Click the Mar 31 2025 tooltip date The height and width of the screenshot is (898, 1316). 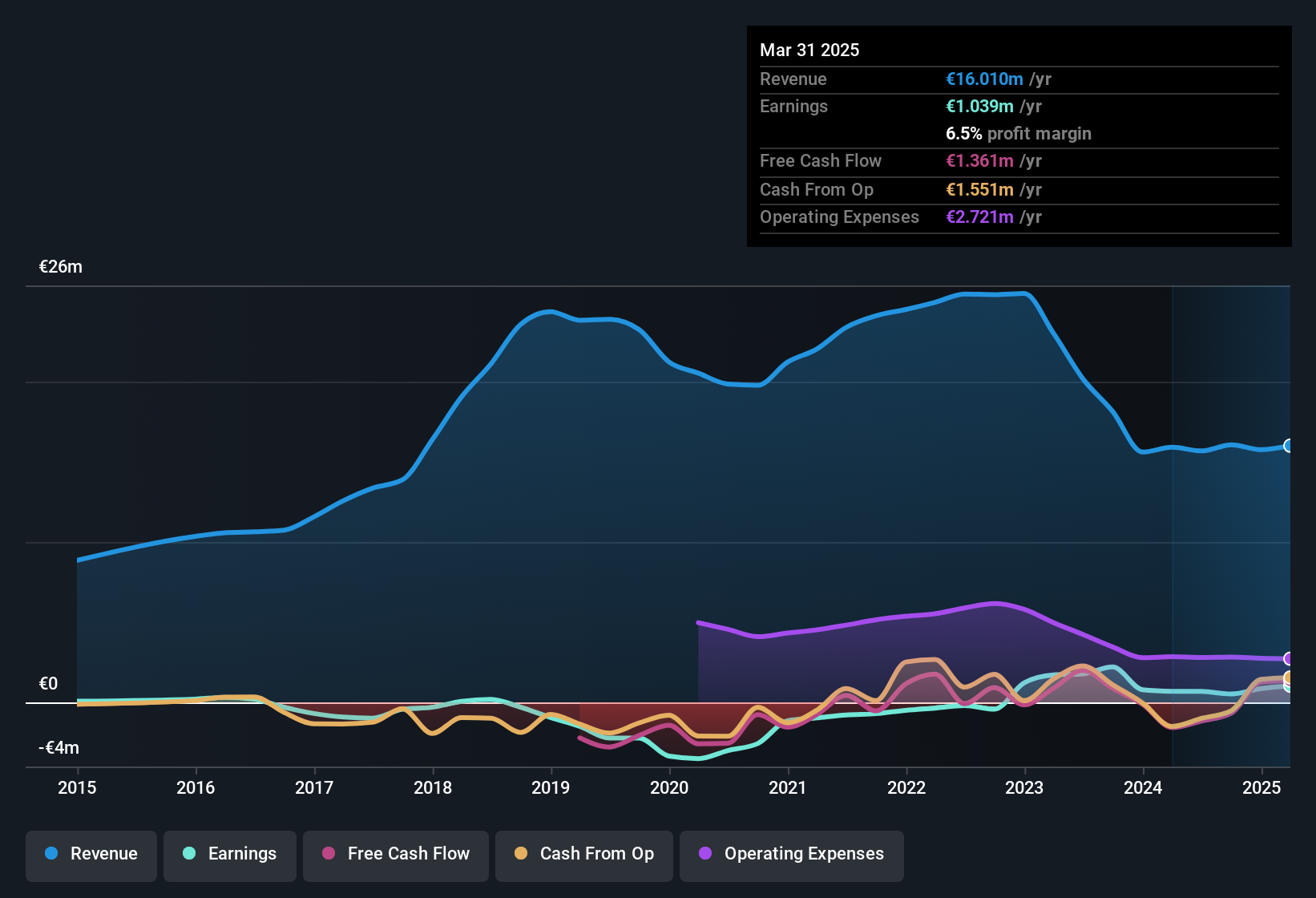tap(809, 50)
